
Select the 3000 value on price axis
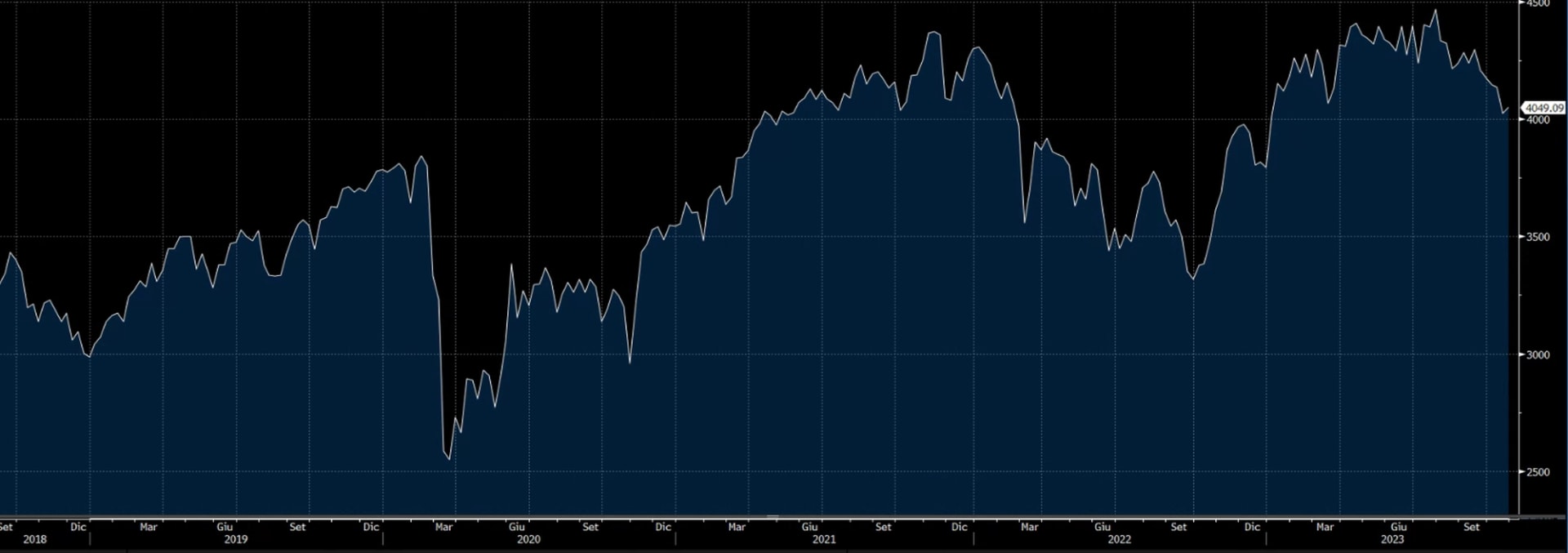(1538, 355)
